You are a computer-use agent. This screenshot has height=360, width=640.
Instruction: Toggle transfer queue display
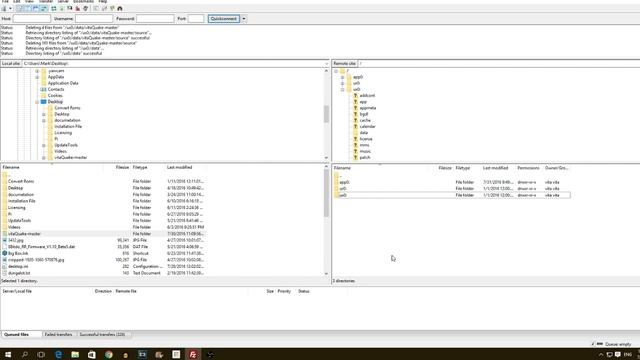coord(44,8)
